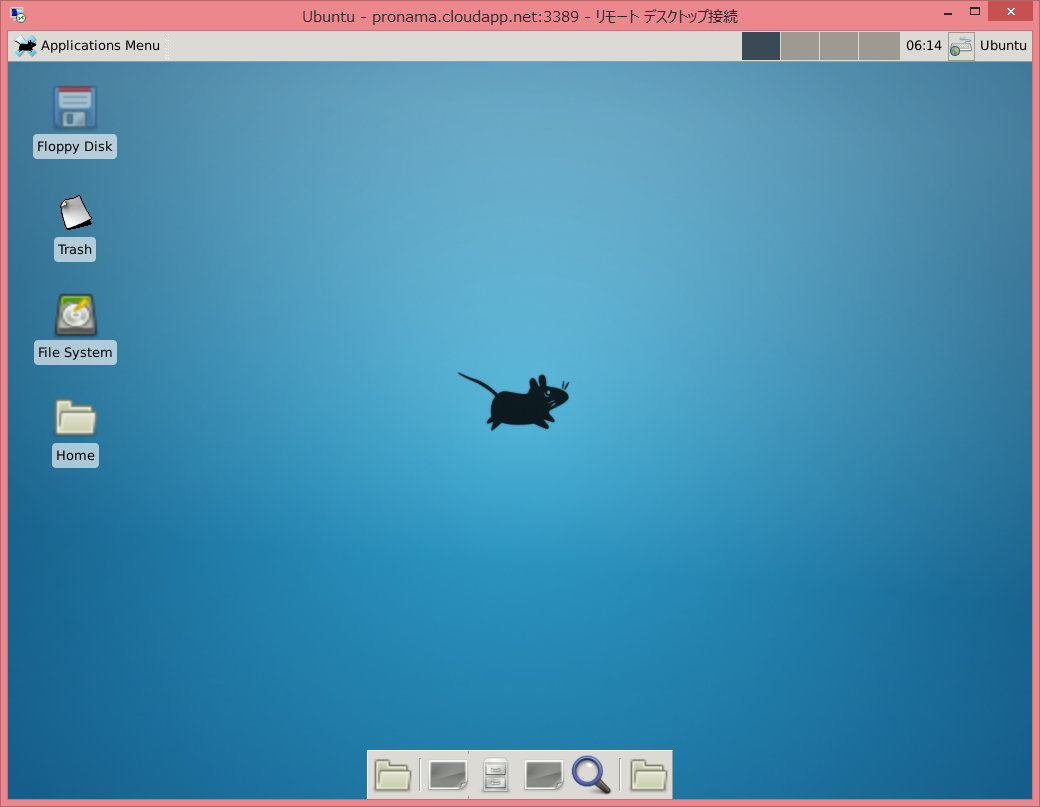Click the 06:14 clock in the panel
Viewport: 1040px width, 807px height.
coord(923,46)
